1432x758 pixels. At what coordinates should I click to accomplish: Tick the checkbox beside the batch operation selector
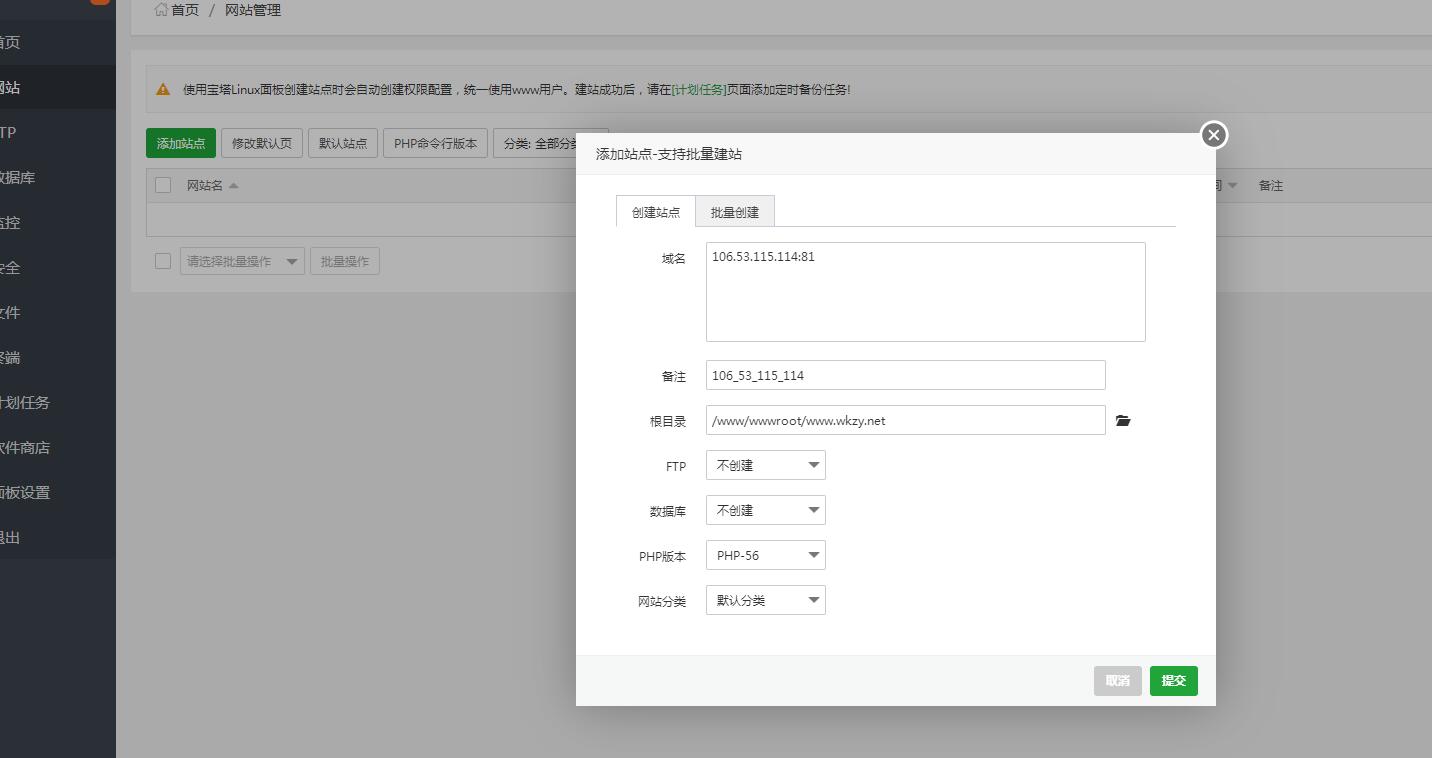coord(163,261)
